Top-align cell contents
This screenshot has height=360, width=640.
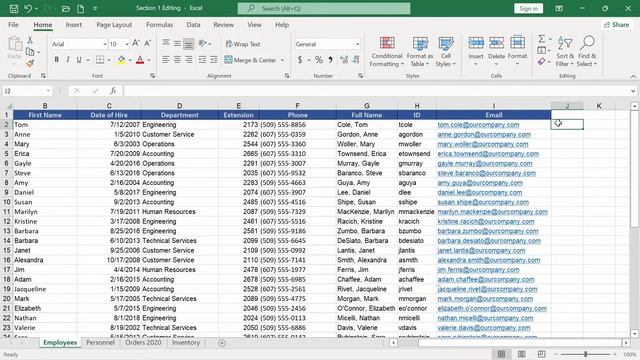pyautogui.click(x=165, y=43)
